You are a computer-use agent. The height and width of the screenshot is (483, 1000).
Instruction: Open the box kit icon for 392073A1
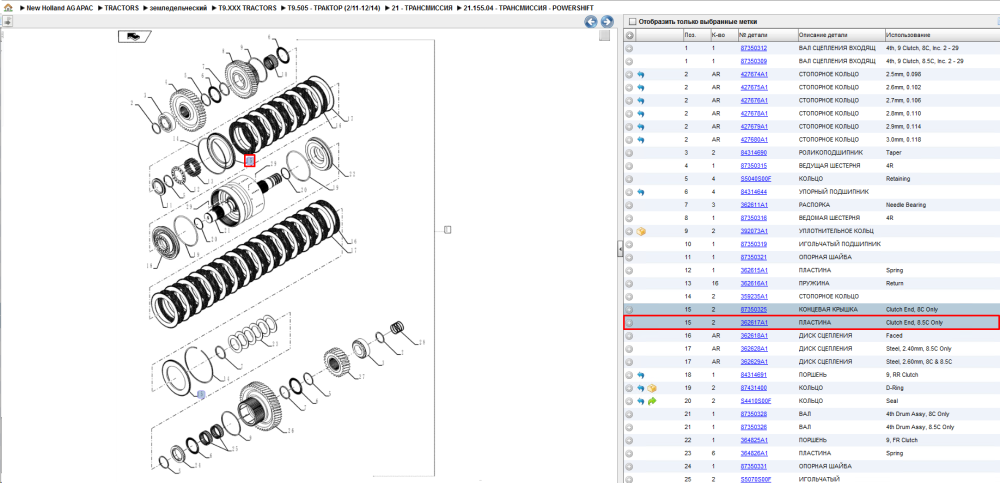pyautogui.click(x=641, y=231)
